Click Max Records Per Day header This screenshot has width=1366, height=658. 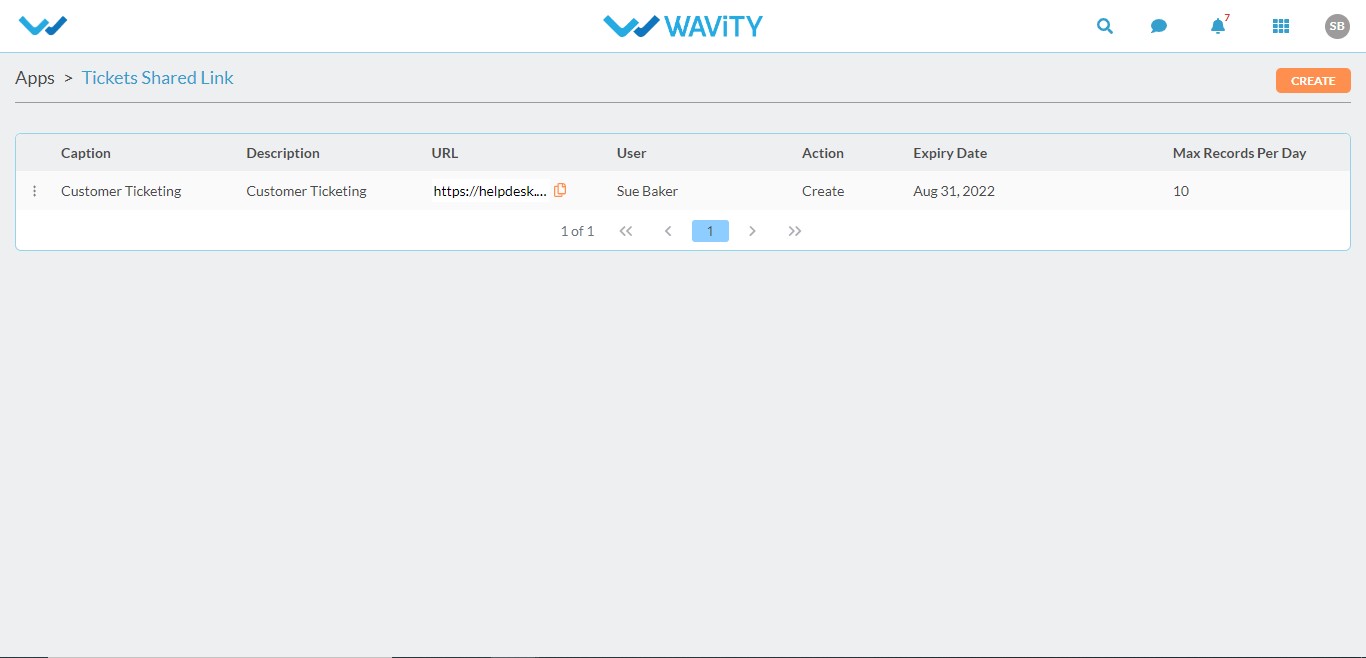tap(1240, 153)
